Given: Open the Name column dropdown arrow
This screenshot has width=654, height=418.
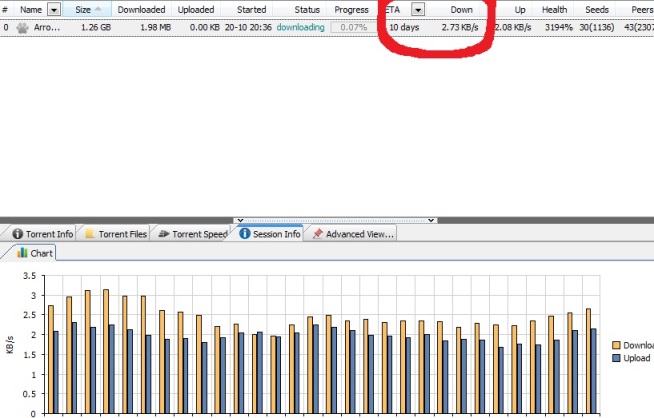Looking at the screenshot, I should click(54, 9).
